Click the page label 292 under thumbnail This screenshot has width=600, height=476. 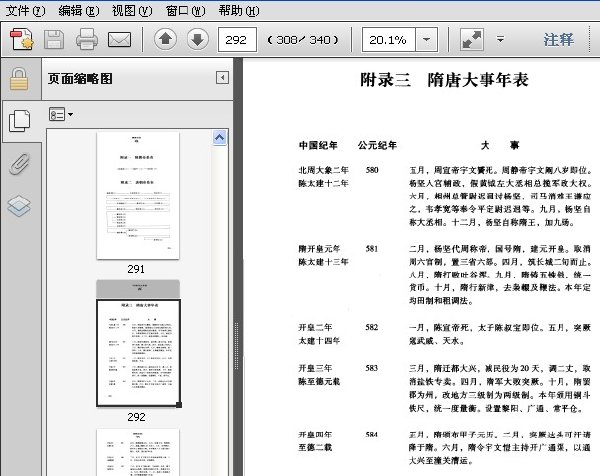[136, 417]
